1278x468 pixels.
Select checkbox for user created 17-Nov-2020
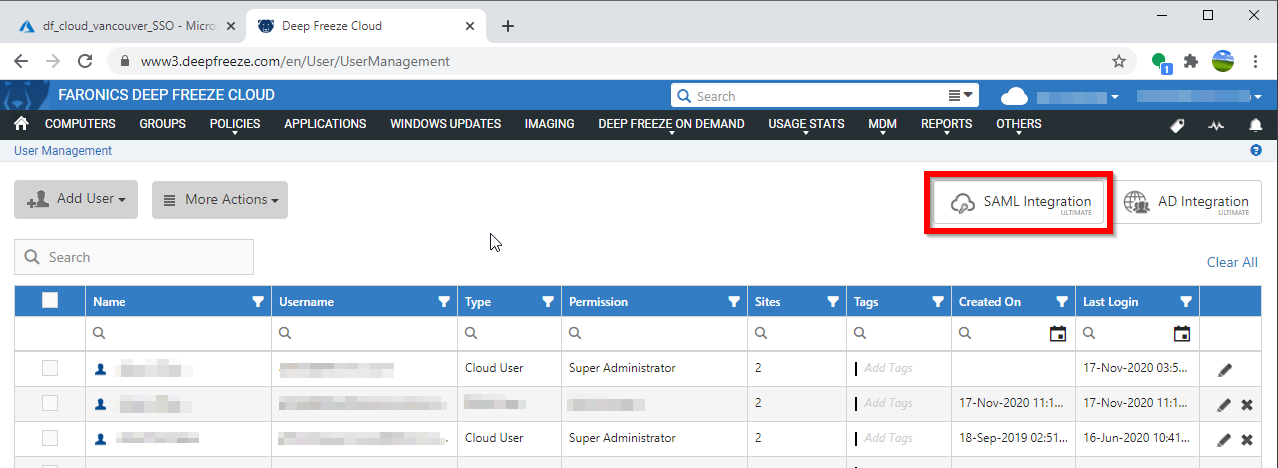click(x=50, y=404)
